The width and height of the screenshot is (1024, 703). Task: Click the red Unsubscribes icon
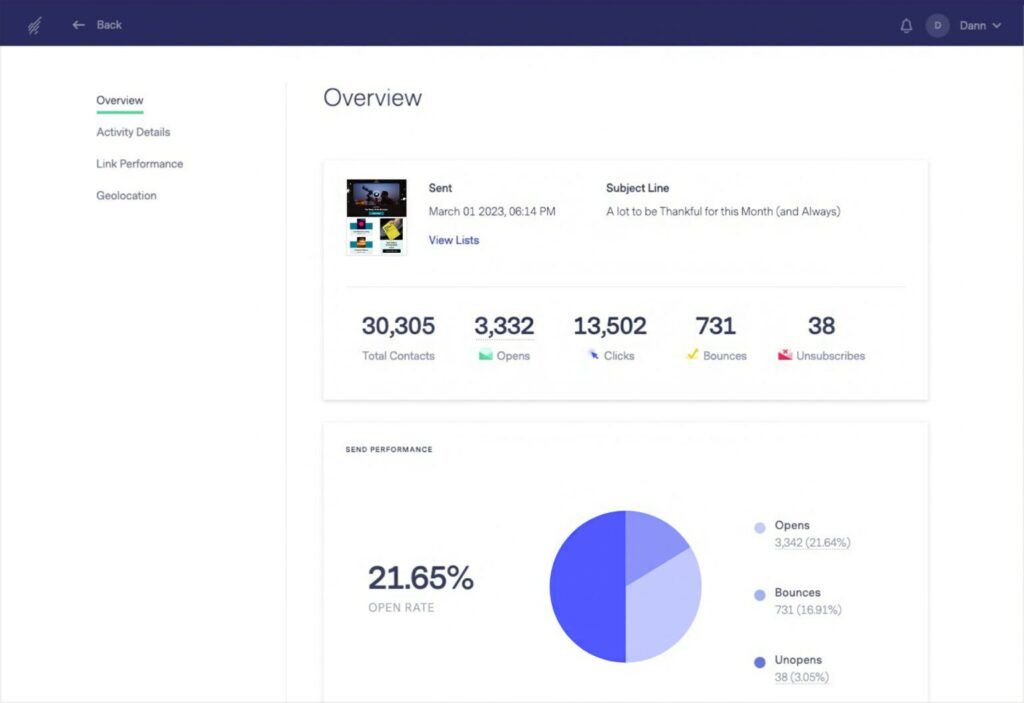click(x=786, y=354)
